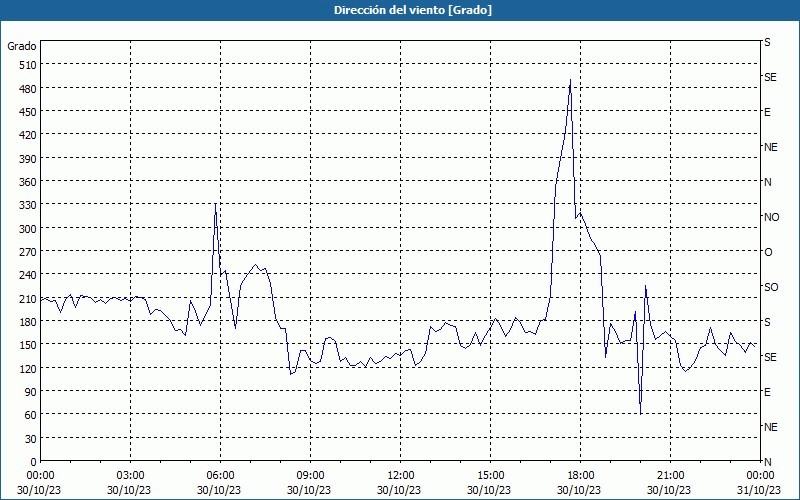This screenshot has height=500, width=800.
Task: Click the 480 value on the degree axis
Action: click(x=29, y=89)
